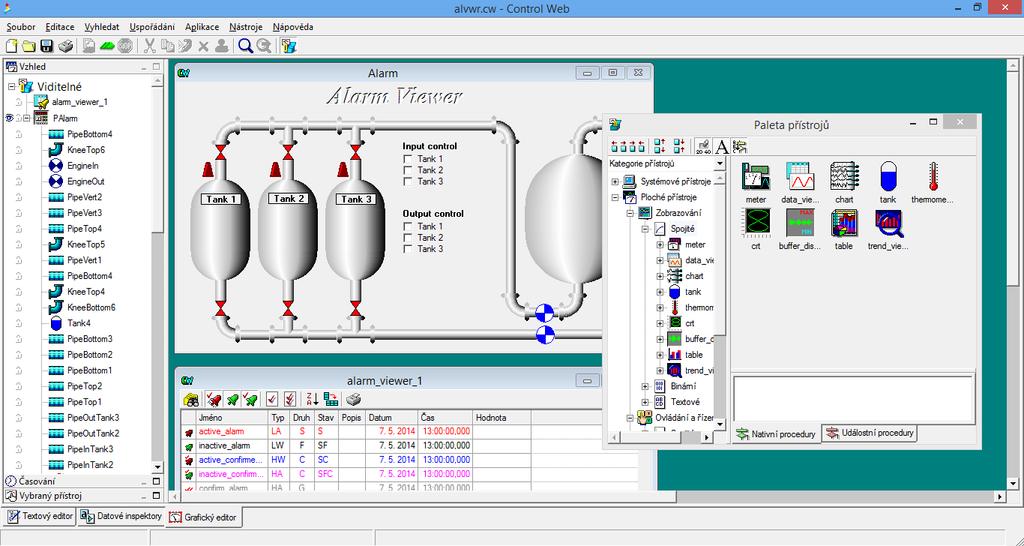Collapse the PAlarm node in the Vzhled tree
The width and height of the screenshot is (1024, 546).
27,118
